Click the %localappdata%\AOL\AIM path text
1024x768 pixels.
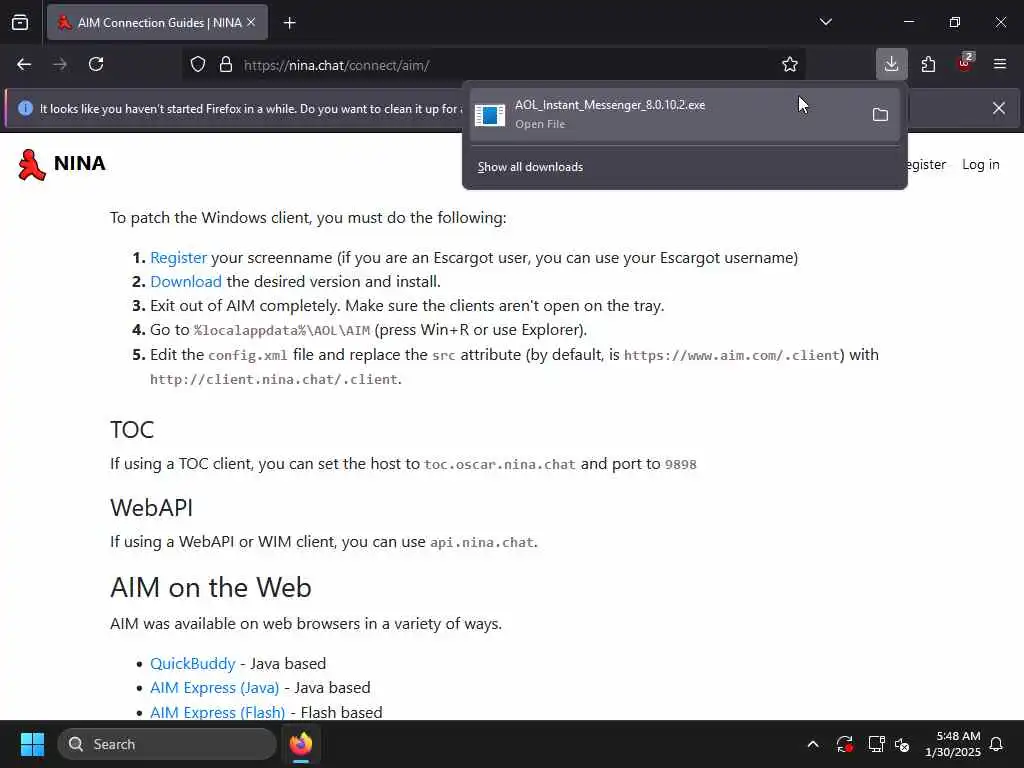pos(282,330)
